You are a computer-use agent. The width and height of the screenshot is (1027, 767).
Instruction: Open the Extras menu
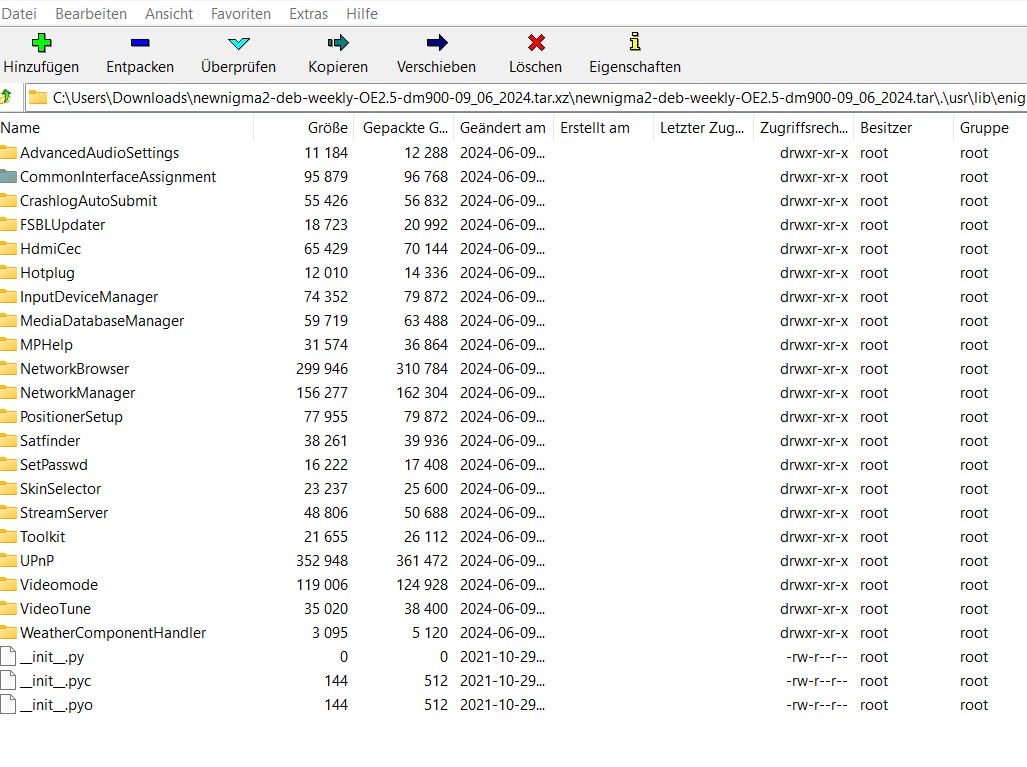(308, 13)
